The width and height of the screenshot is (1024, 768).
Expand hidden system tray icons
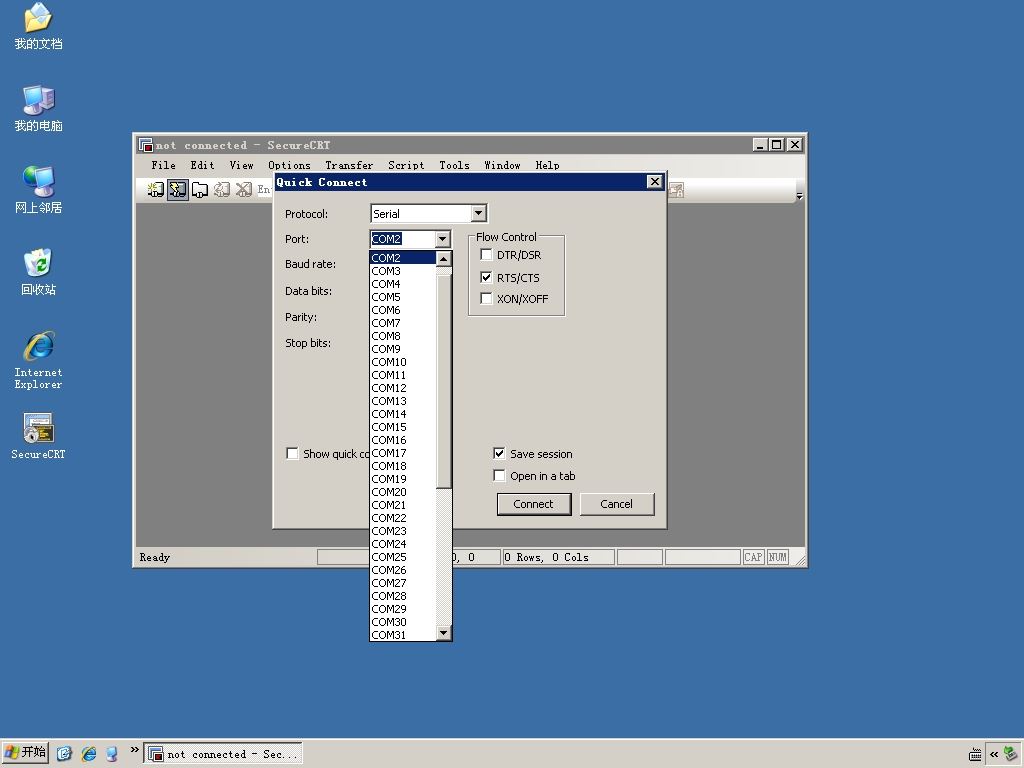click(x=994, y=754)
